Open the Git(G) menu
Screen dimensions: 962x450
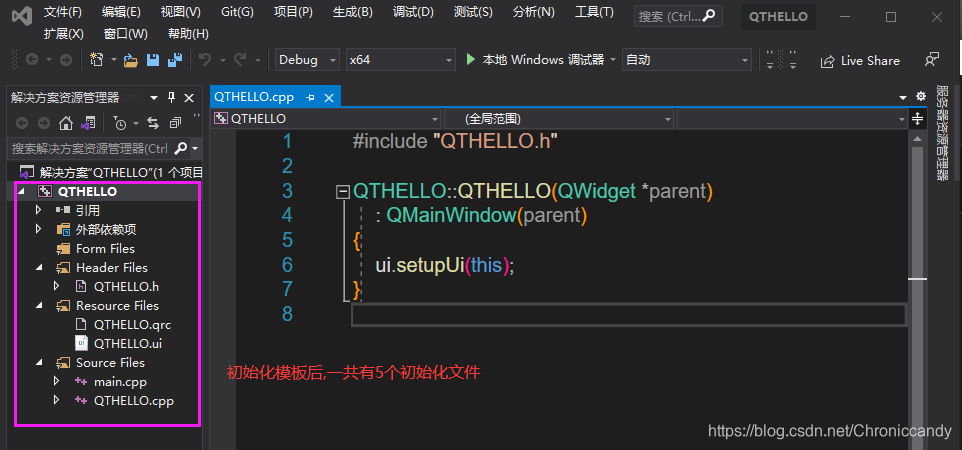coord(237,12)
